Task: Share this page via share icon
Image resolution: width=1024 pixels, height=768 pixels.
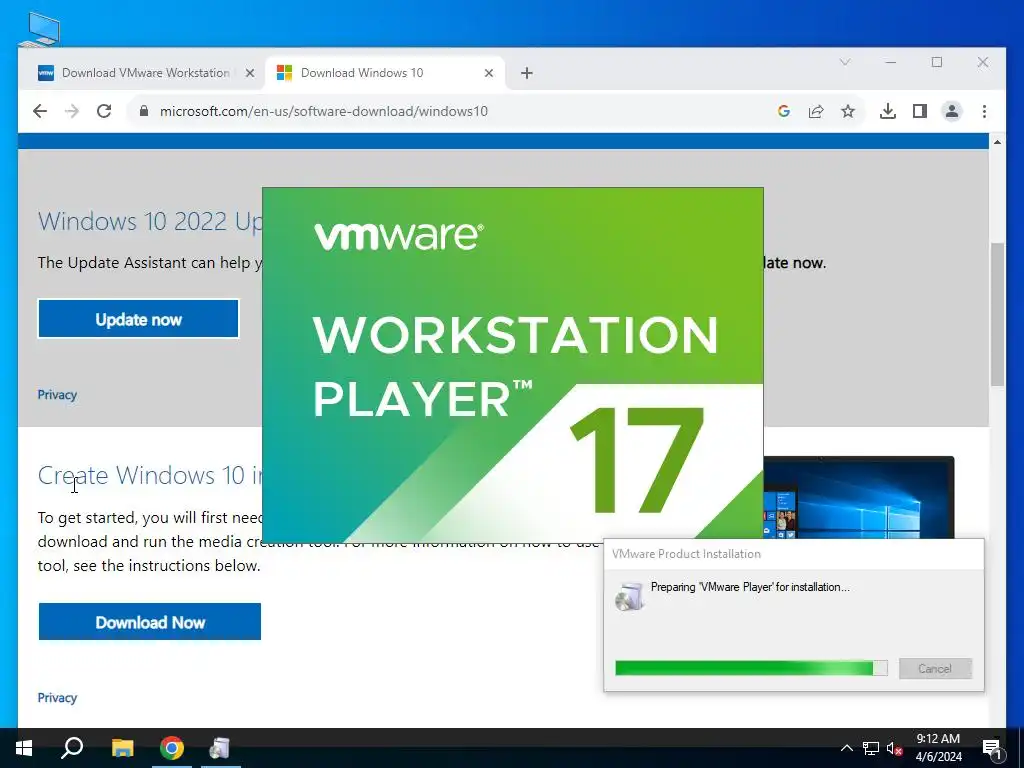Action: (x=816, y=111)
